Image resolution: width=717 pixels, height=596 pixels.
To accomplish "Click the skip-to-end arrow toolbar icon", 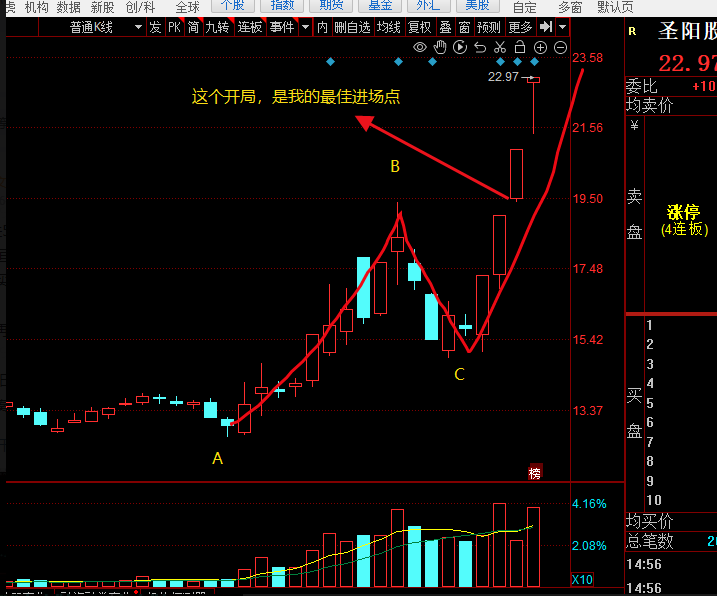I will click(546, 27).
